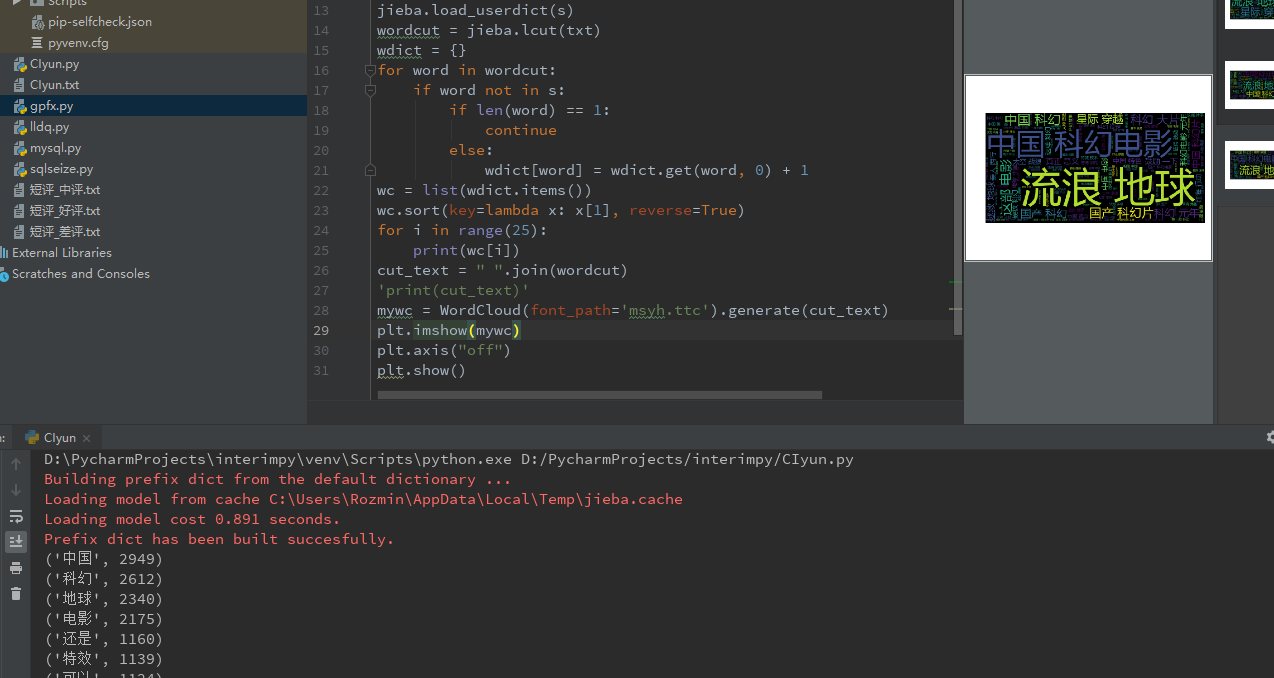The height and width of the screenshot is (678, 1274).
Task: Click 'wc = list(wdict.items())' line
Action: pyautogui.click(x=485, y=190)
